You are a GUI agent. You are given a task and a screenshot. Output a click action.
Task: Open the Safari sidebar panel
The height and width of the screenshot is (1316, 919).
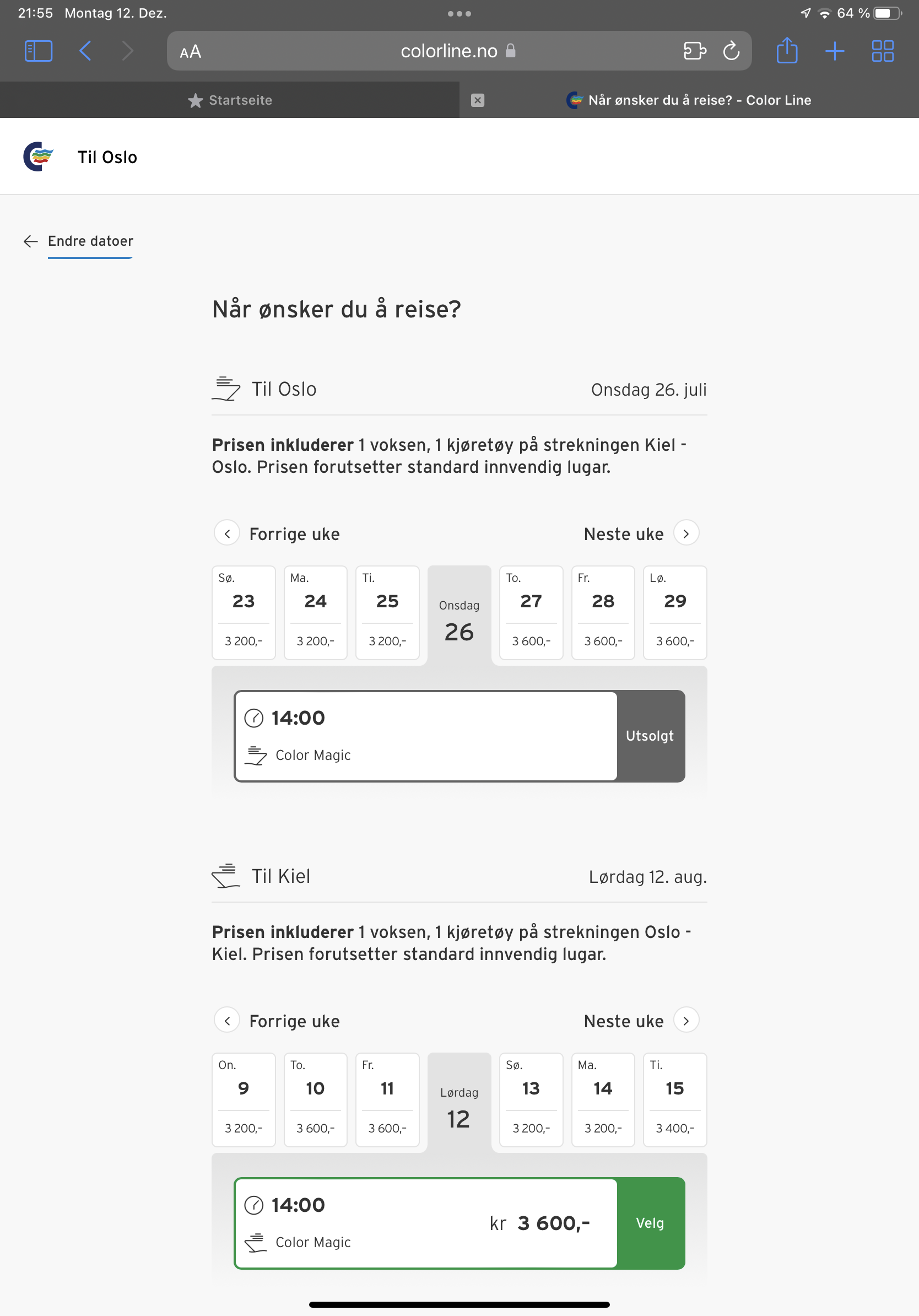[x=39, y=51]
